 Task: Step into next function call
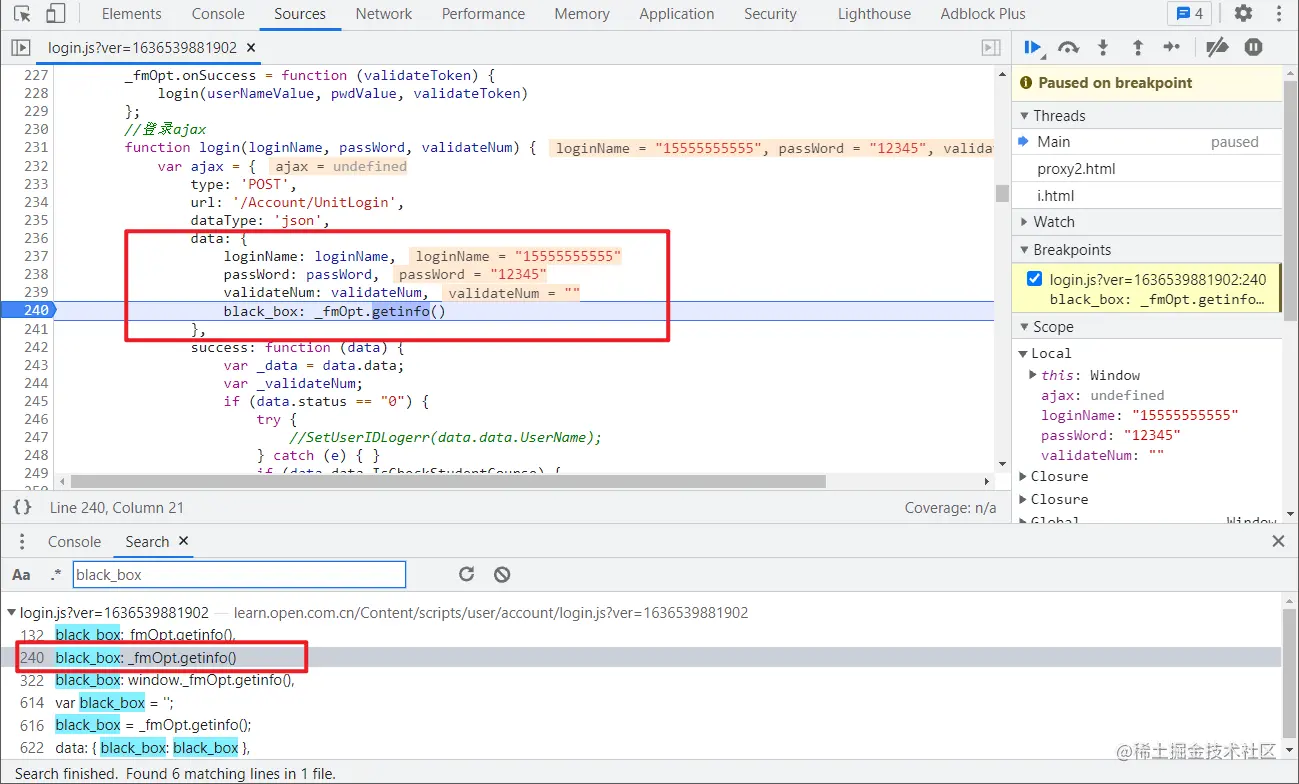tap(1103, 47)
